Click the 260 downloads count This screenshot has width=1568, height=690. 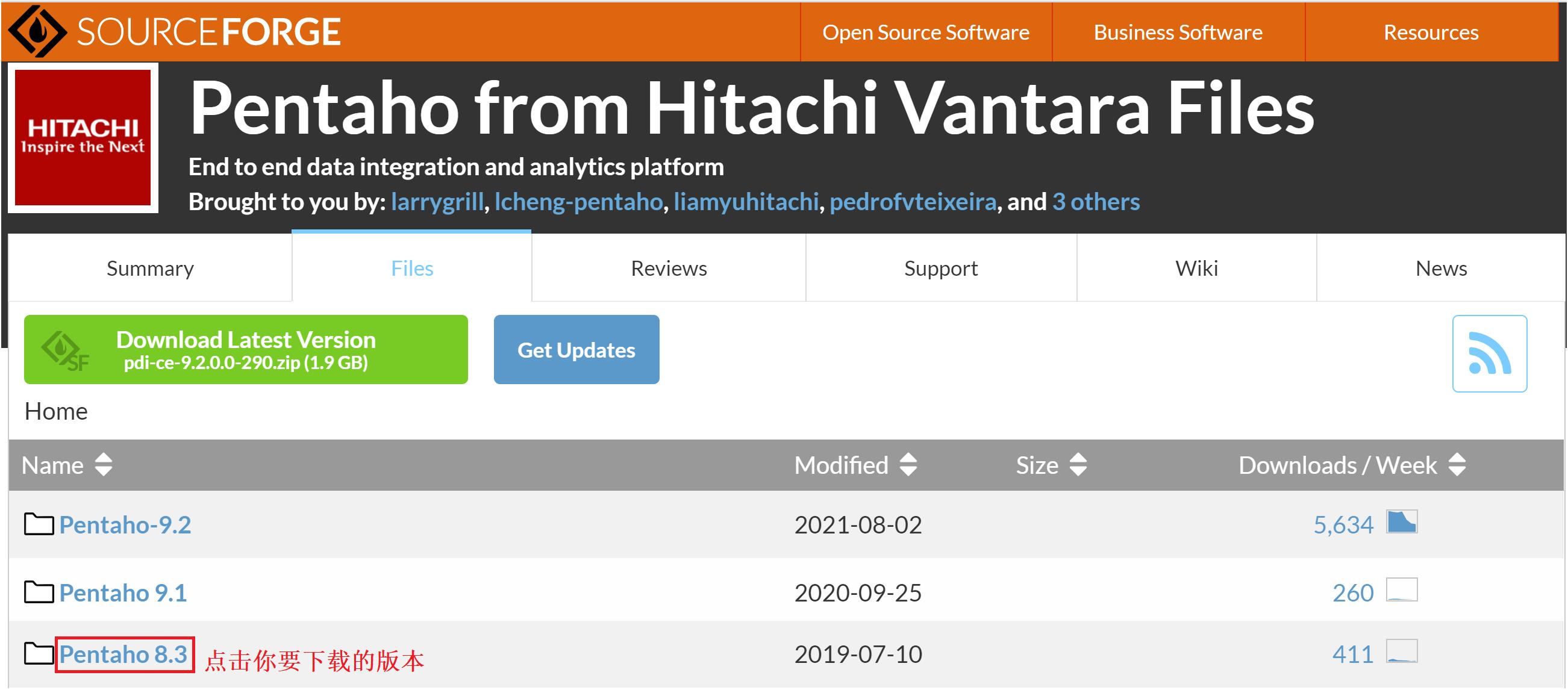1353,592
